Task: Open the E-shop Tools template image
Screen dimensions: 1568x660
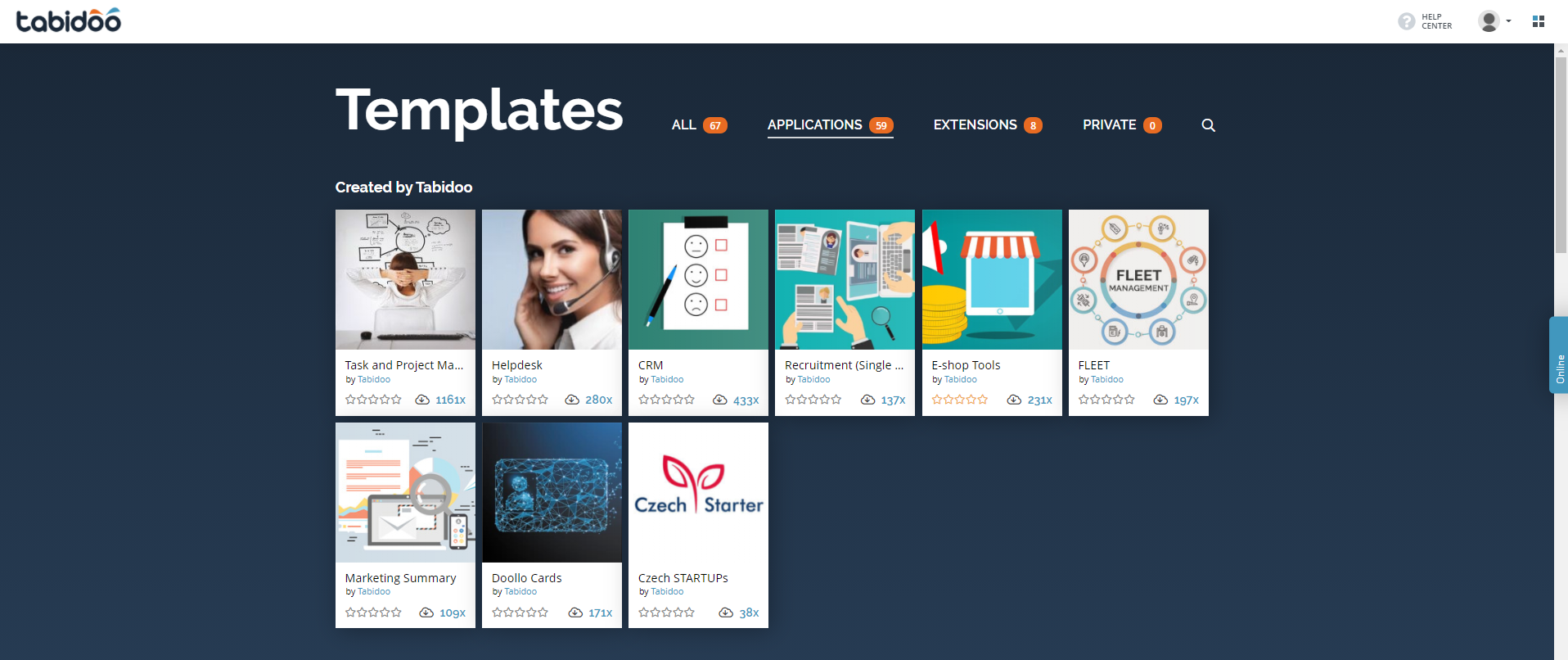Action: point(992,279)
